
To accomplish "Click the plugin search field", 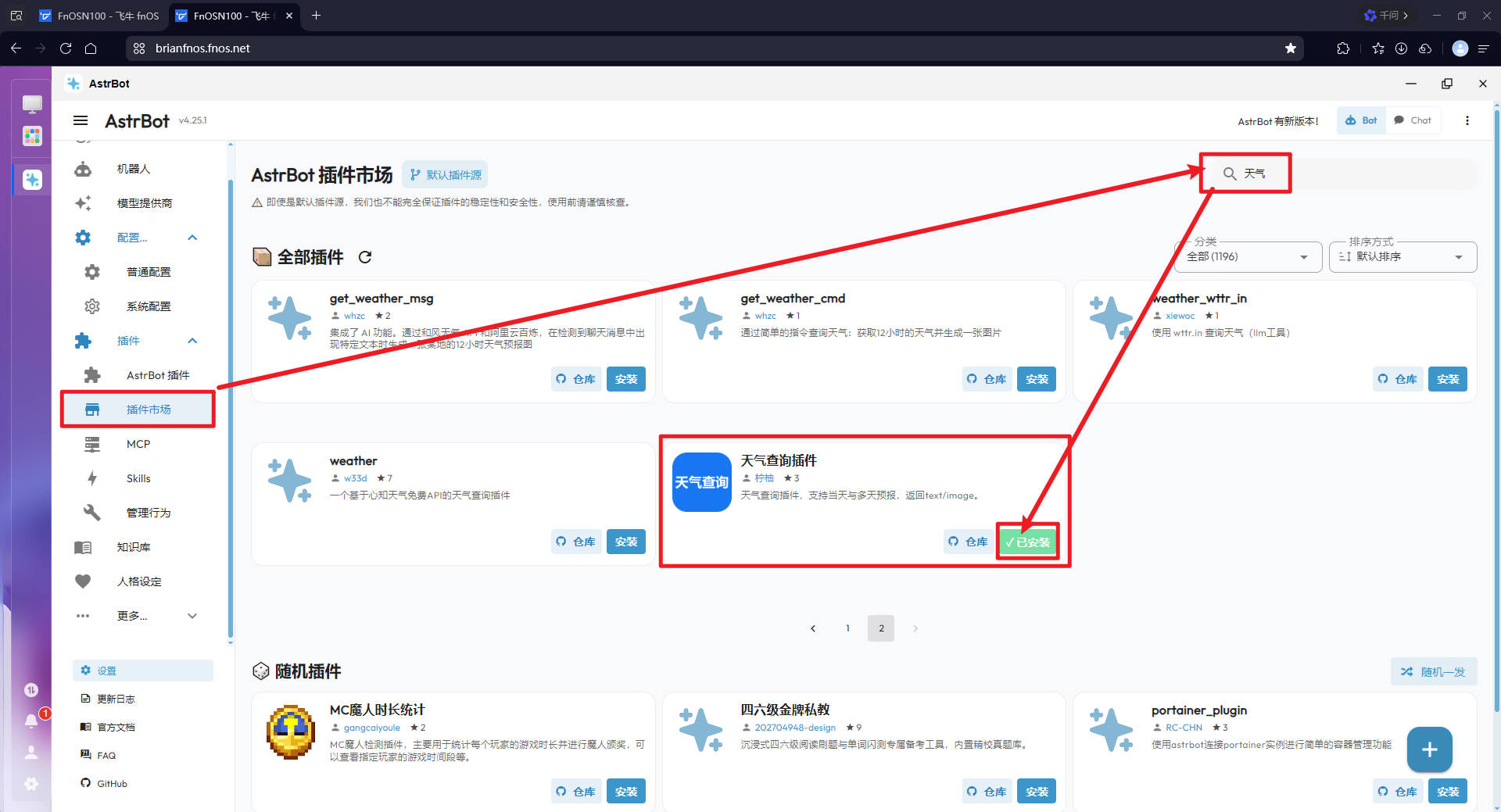I will (1341, 173).
